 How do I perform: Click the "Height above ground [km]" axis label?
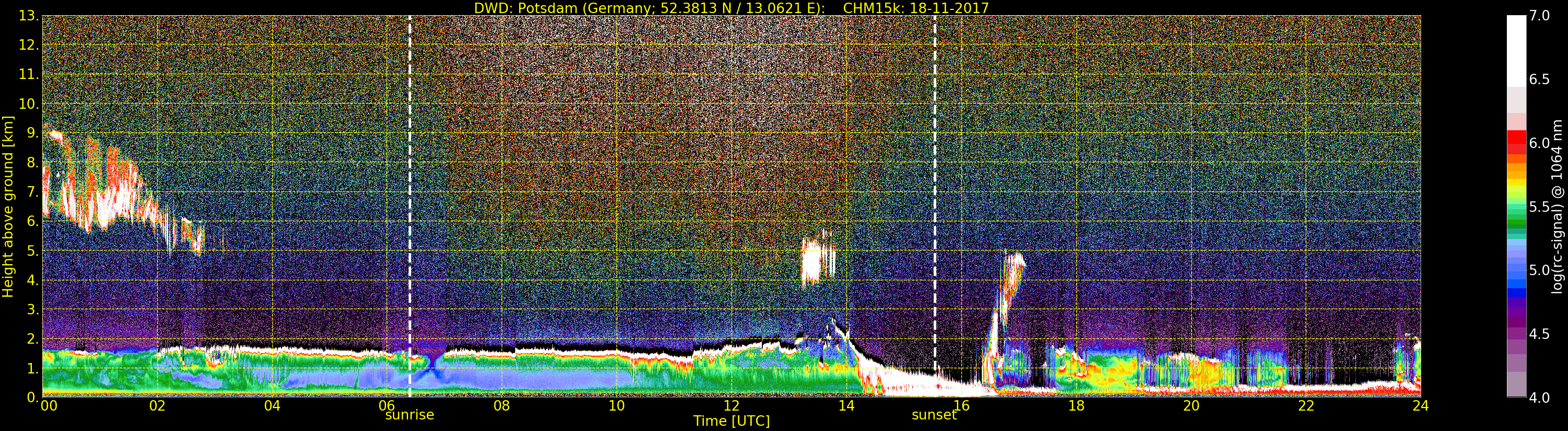(x=8, y=207)
